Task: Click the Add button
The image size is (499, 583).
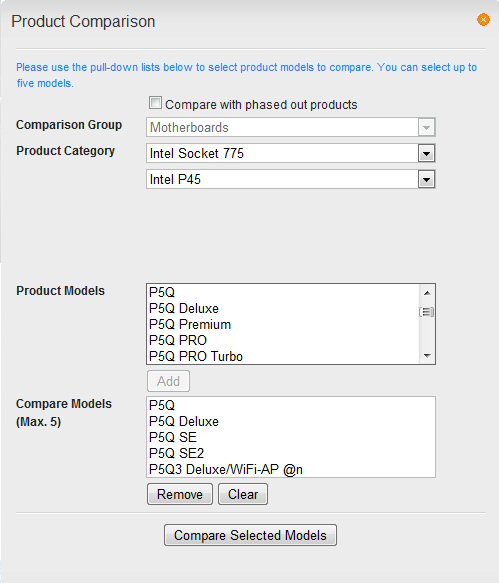Action: point(168,381)
